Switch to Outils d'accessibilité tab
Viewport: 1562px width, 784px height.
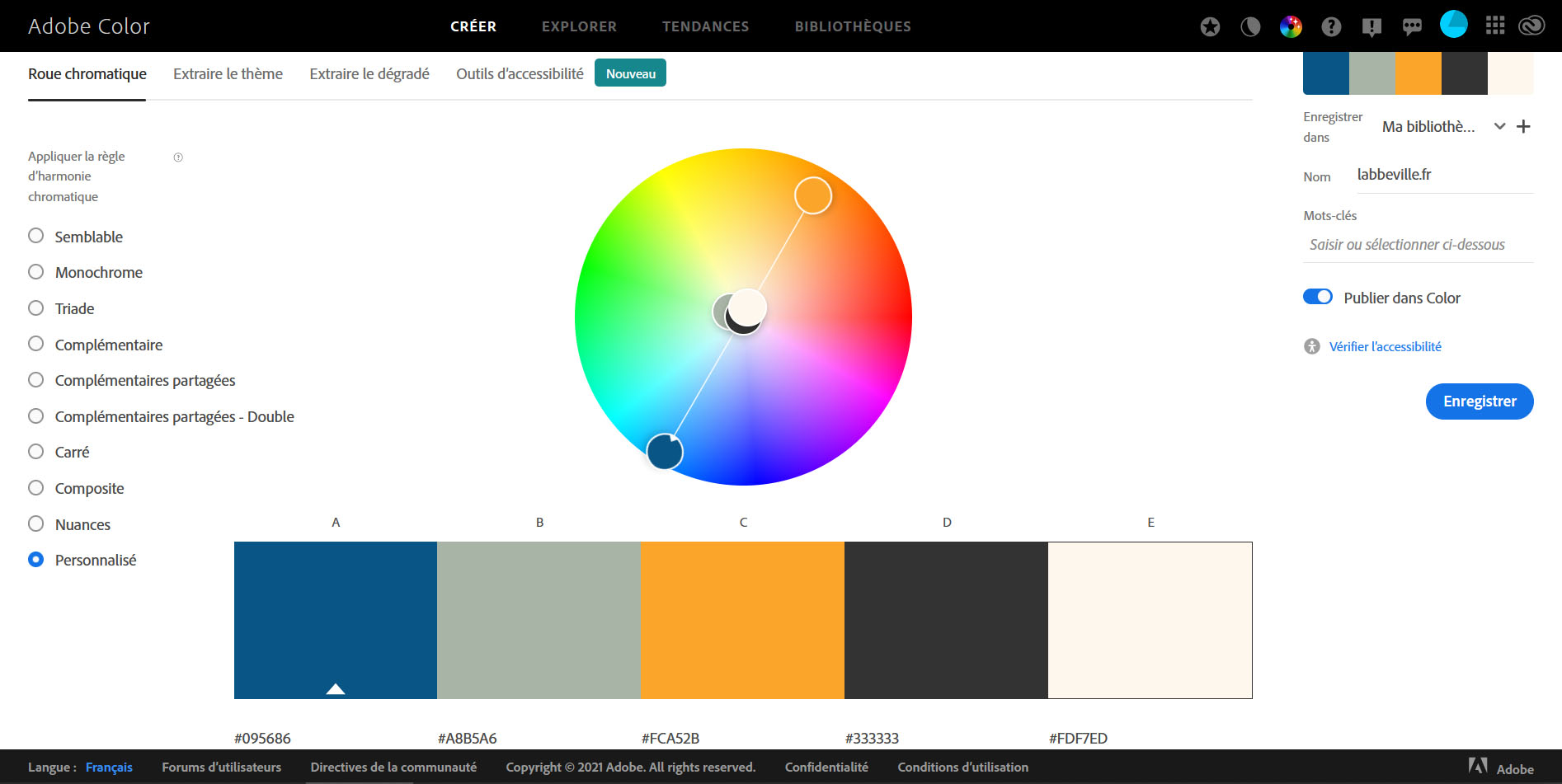tap(520, 74)
